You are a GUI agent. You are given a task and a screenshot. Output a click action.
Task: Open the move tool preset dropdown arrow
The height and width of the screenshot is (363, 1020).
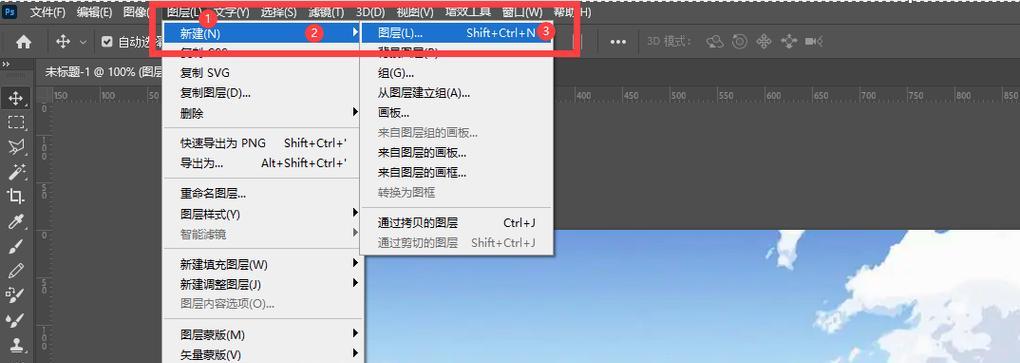83,42
